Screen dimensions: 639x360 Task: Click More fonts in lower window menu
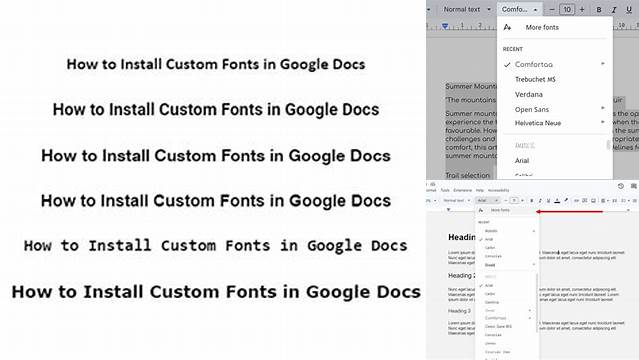(500, 210)
